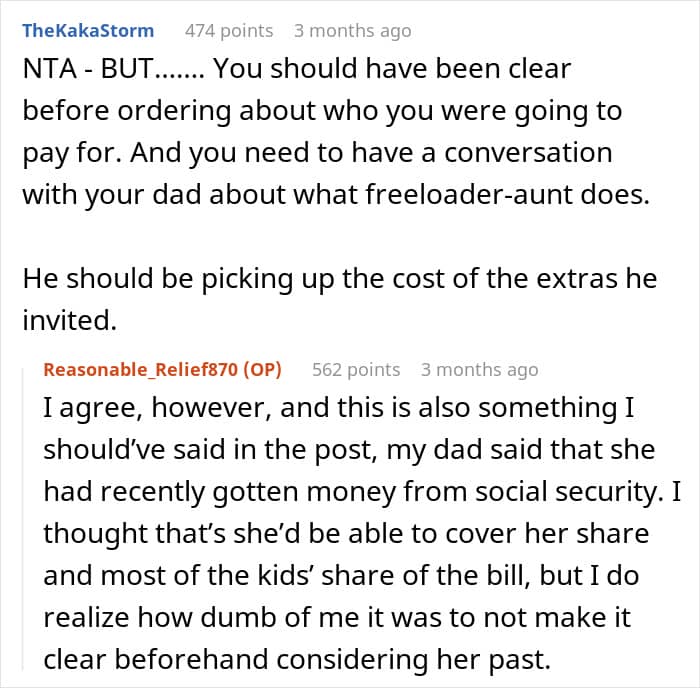Viewport: 700px width, 688px height.
Task: Click the 562 points score
Action: 356,370
